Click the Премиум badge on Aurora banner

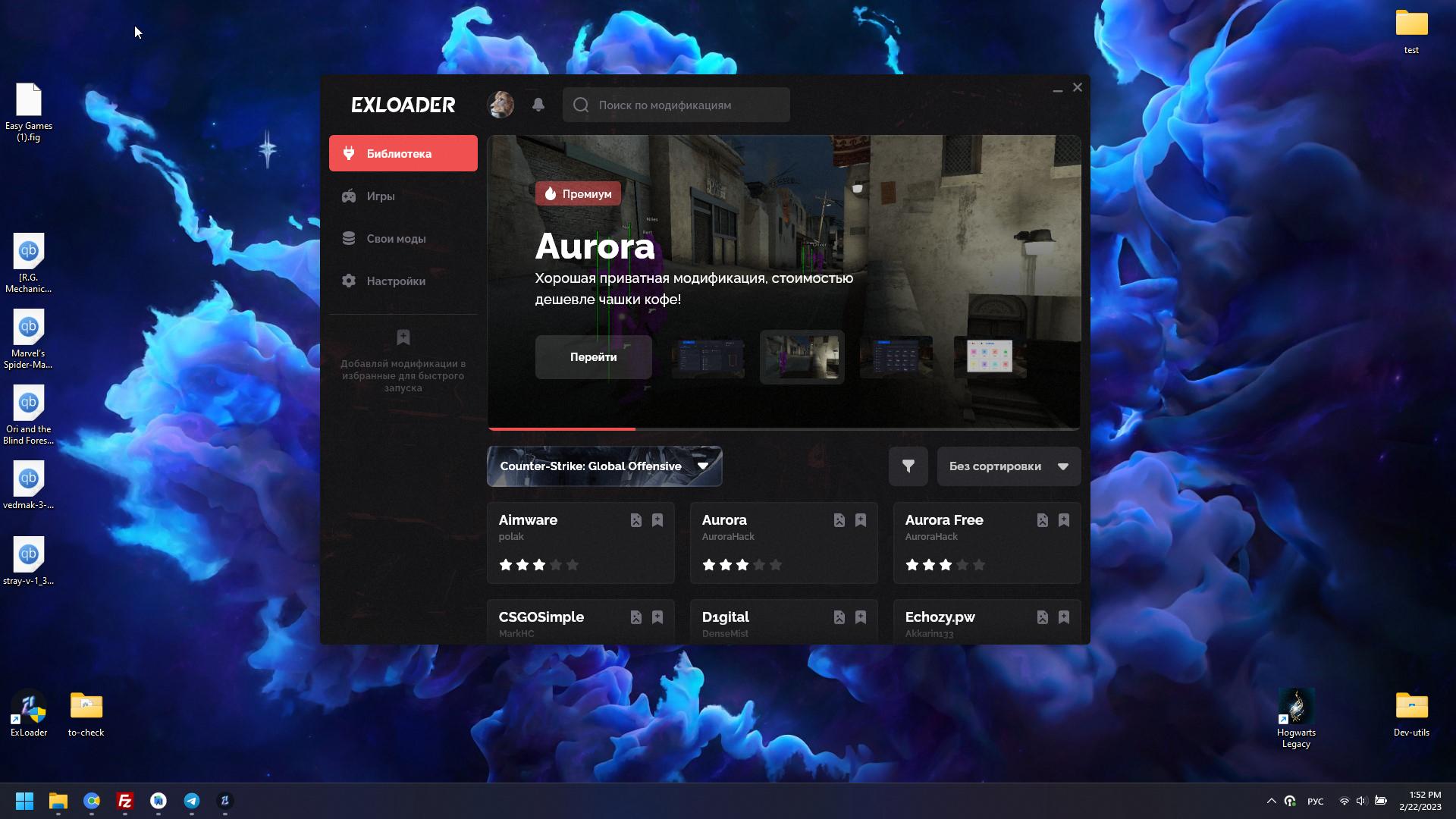(578, 194)
